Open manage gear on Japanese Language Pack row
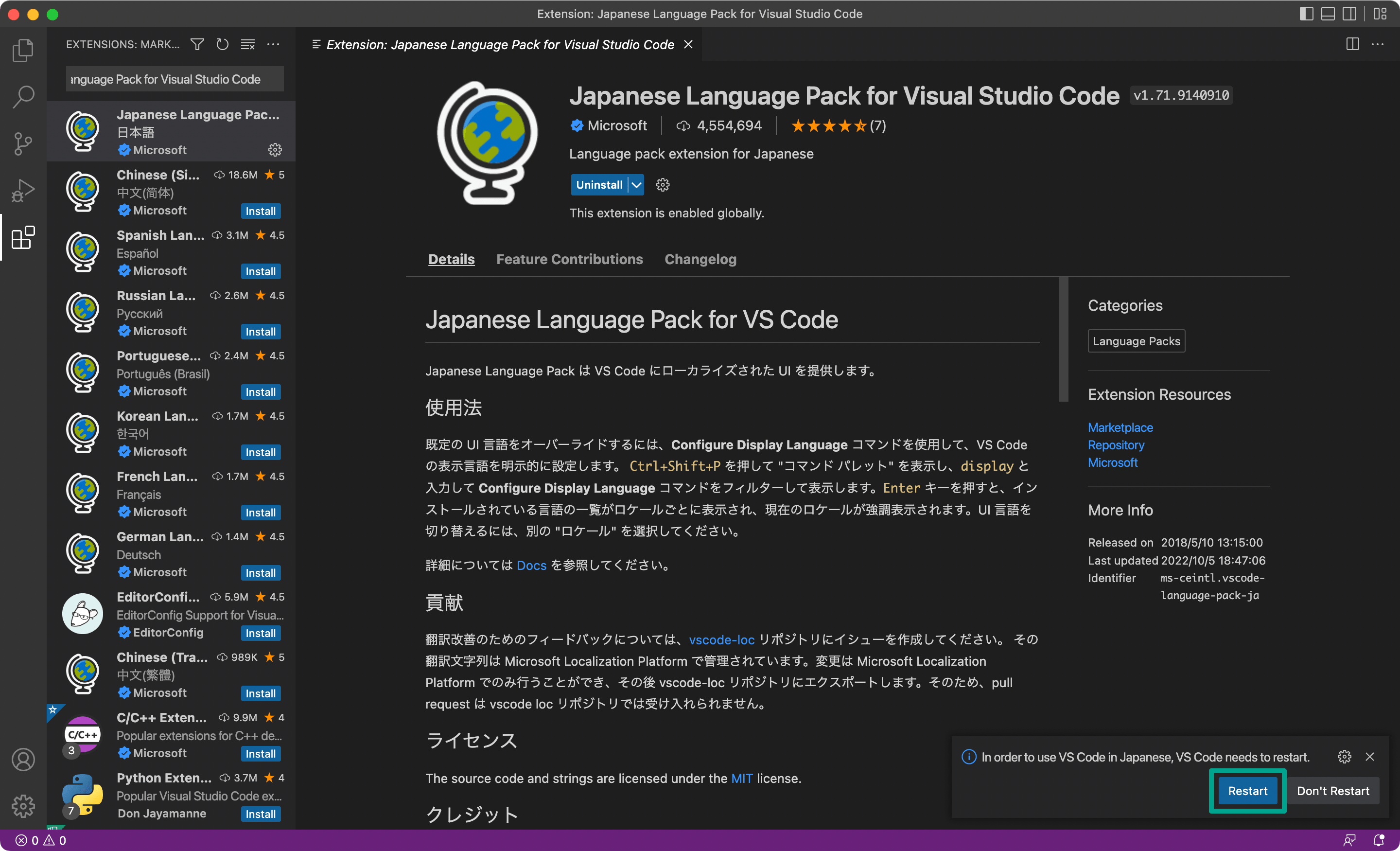This screenshot has width=1400, height=851. pyautogui.click(x=275, y=149)
